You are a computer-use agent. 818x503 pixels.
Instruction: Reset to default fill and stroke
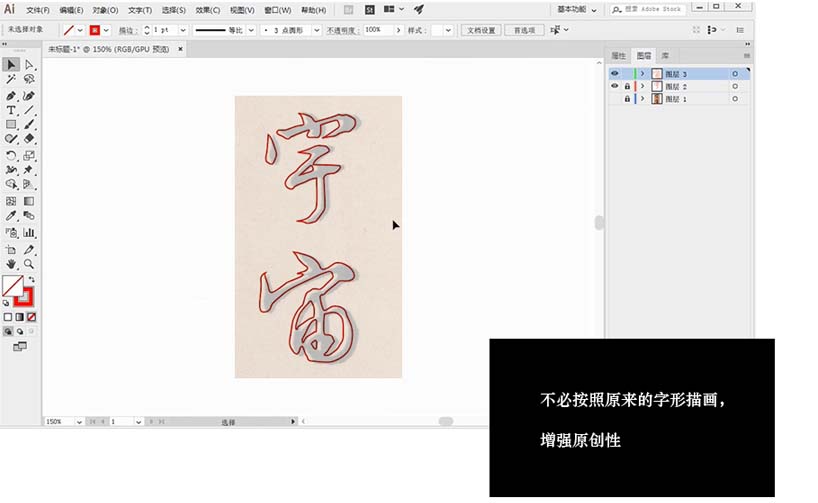click(x=6, y=303)
